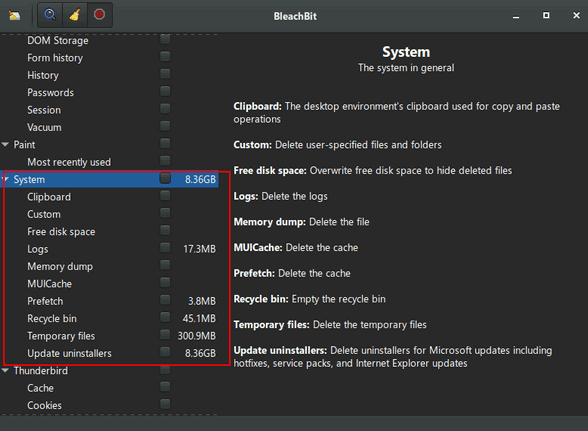Toggle the System group checkbox

coord(165,178)
